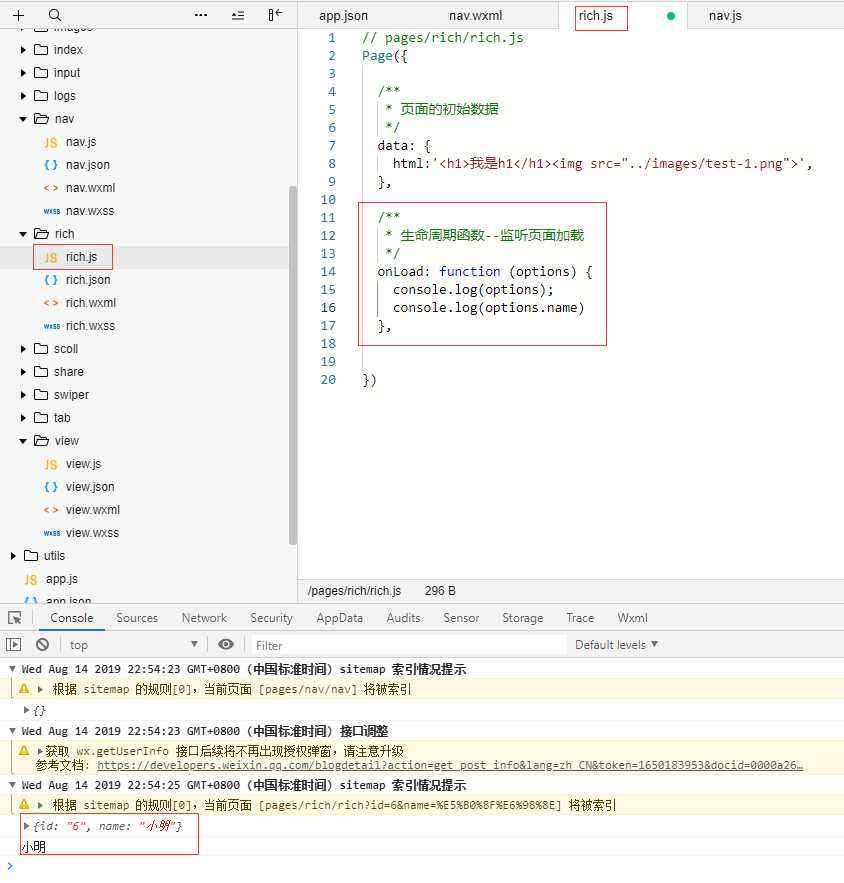Screen dimensions: 844x883
Task: Expand the wx.getUserInfo warning message
Action: click(40, 751)
